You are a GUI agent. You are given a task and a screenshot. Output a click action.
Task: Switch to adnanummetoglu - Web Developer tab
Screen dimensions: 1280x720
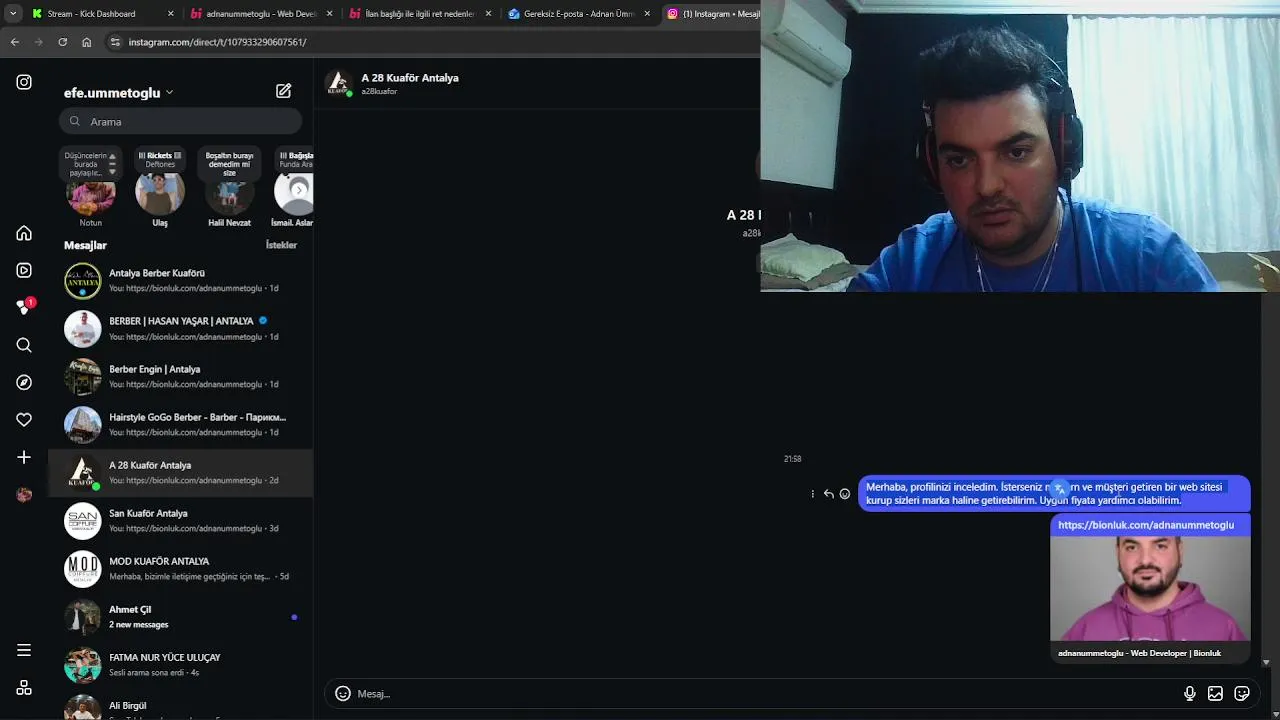point(261,14)
